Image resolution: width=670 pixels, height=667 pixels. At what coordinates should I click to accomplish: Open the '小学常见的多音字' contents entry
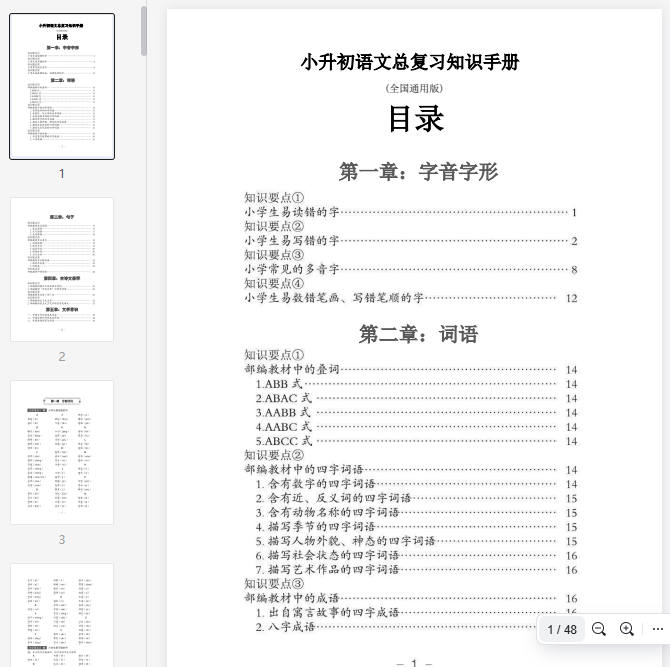[x=292, y=269]
